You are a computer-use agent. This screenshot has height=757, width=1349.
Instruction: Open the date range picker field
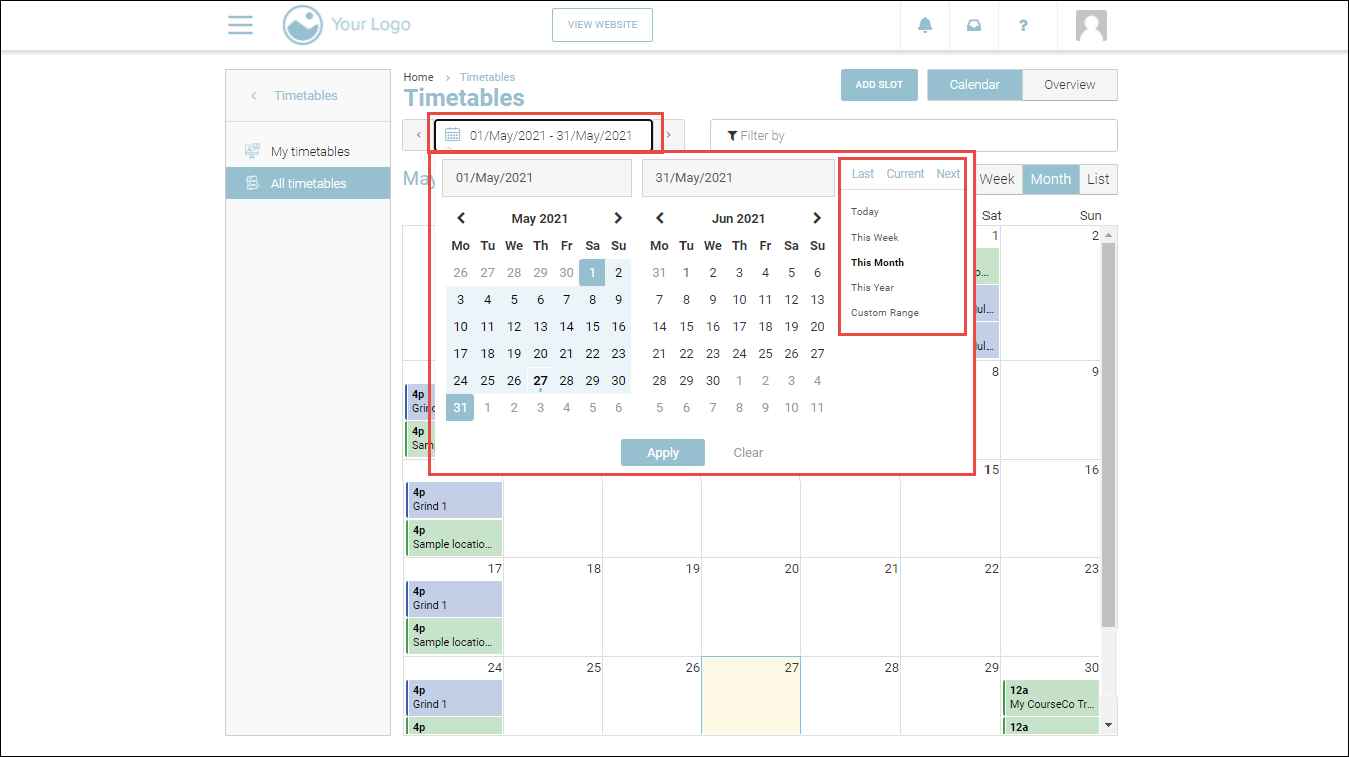point(543,135)
